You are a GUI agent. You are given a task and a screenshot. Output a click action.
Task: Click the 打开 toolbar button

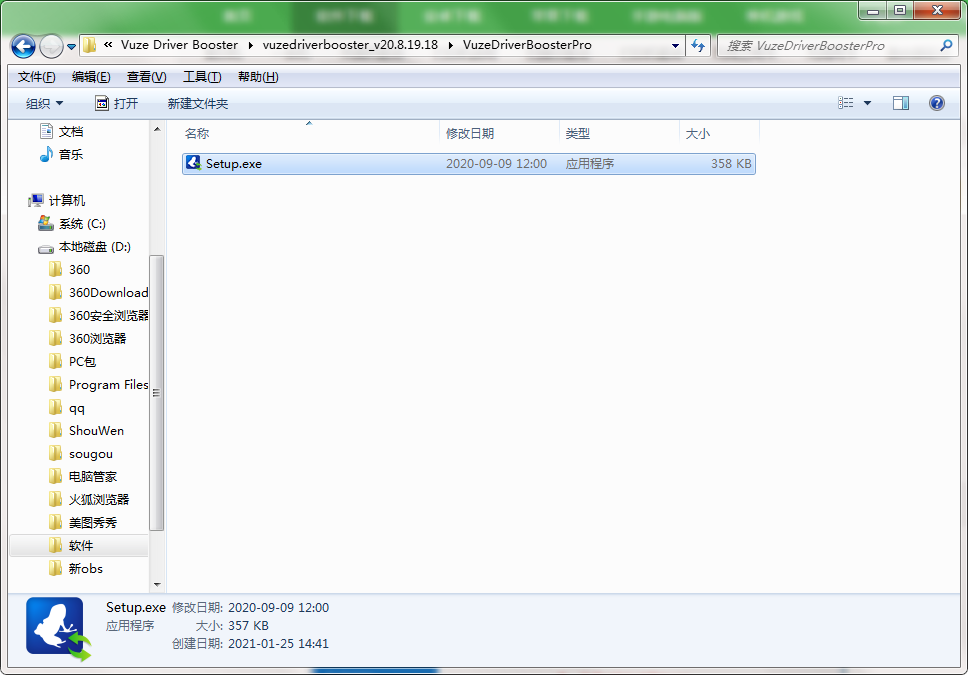[117, 104]
